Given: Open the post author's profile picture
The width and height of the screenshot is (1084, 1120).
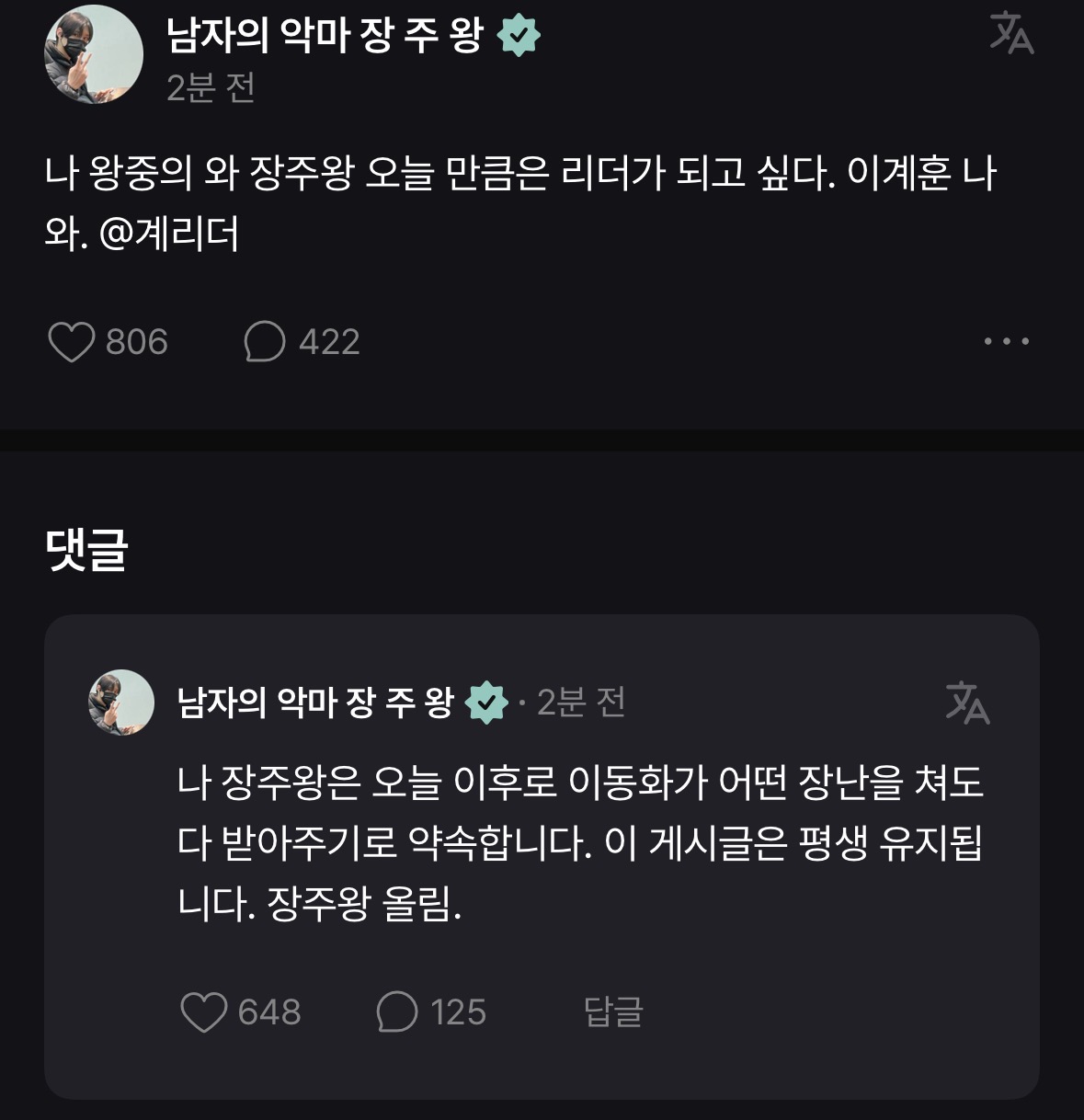Looking at the screenshot, I should pyautogui.click(x=94, y=54).
